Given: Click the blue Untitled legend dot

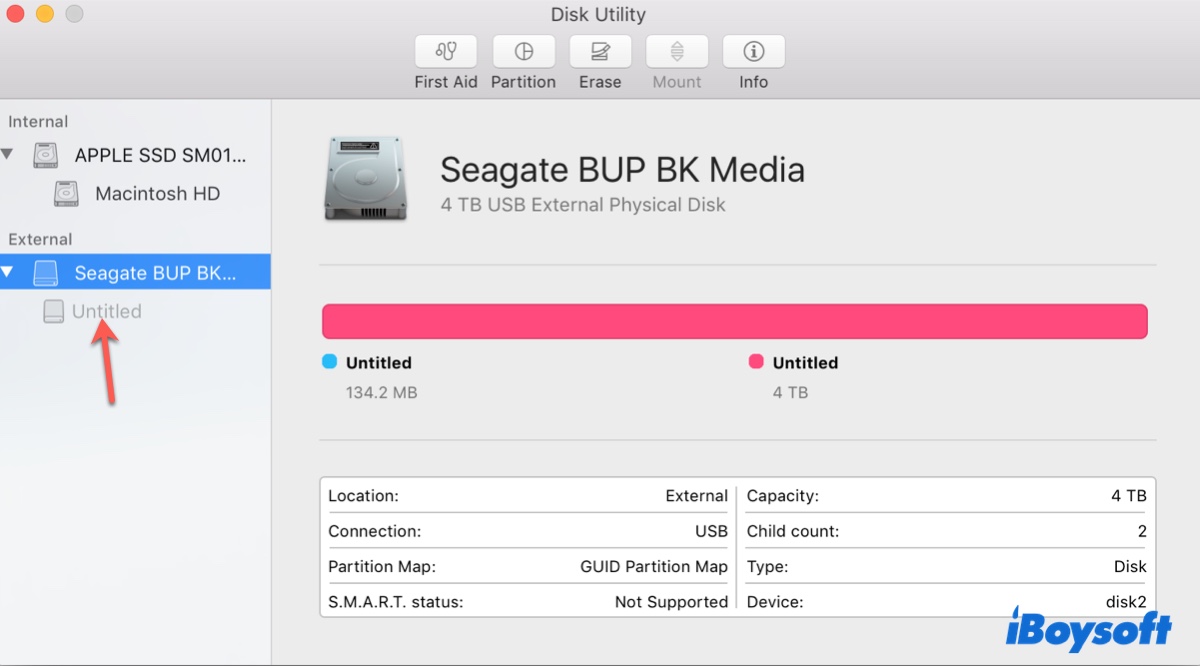Looking at the screenshot, I should coord(329,362).
